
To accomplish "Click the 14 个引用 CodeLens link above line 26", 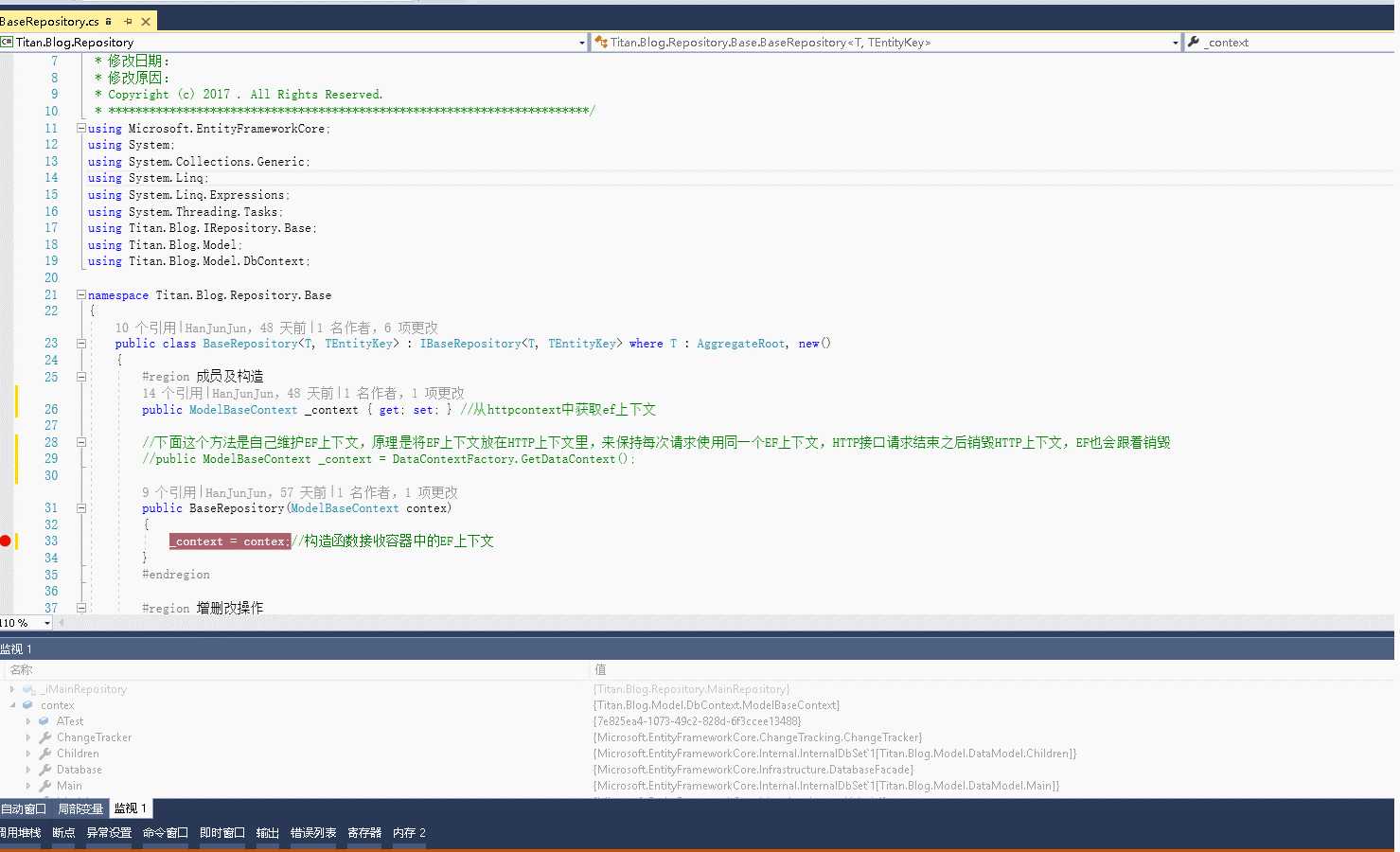I will 173,393.
